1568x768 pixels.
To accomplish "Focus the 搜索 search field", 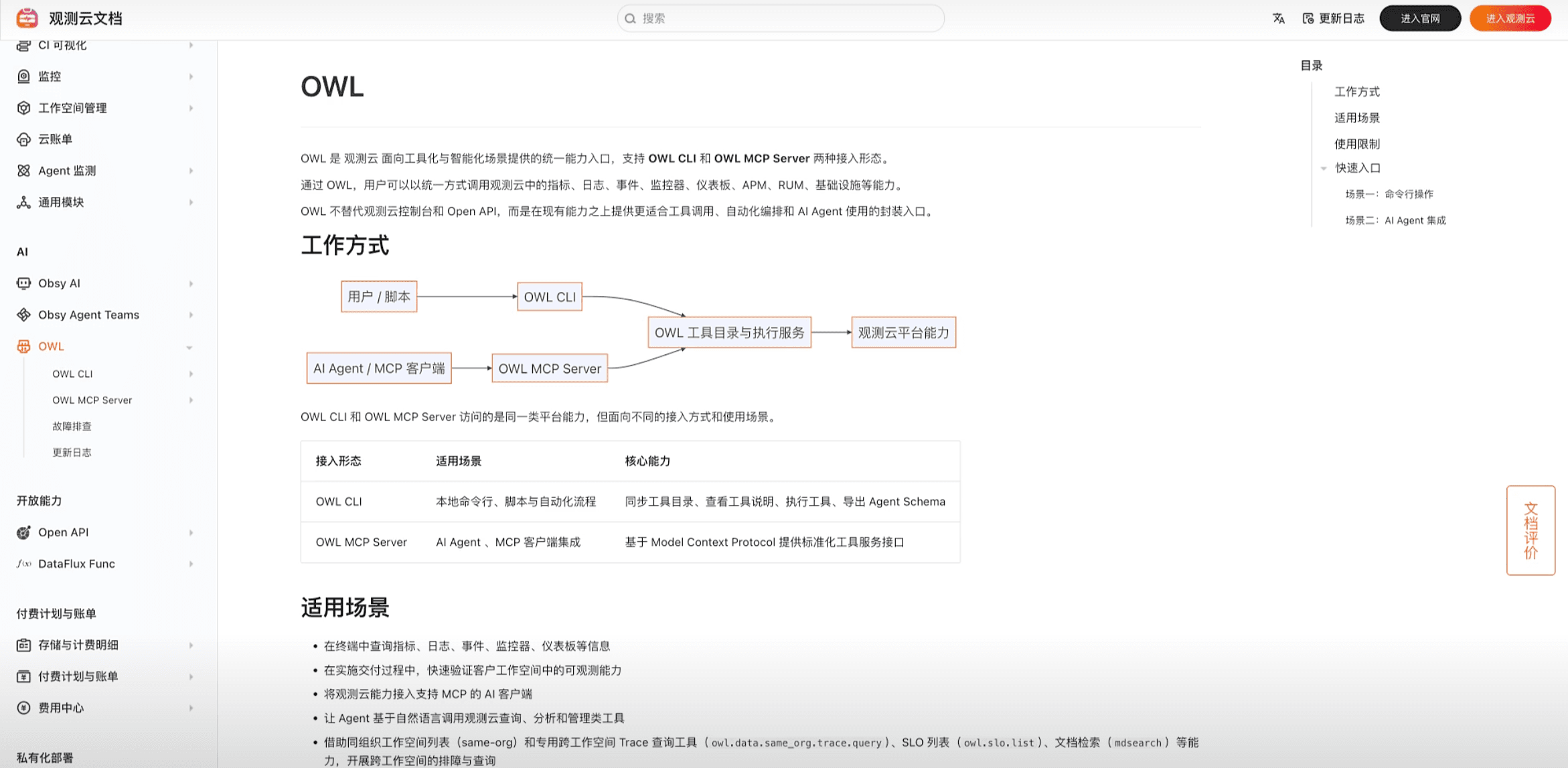I will (781, 18).
